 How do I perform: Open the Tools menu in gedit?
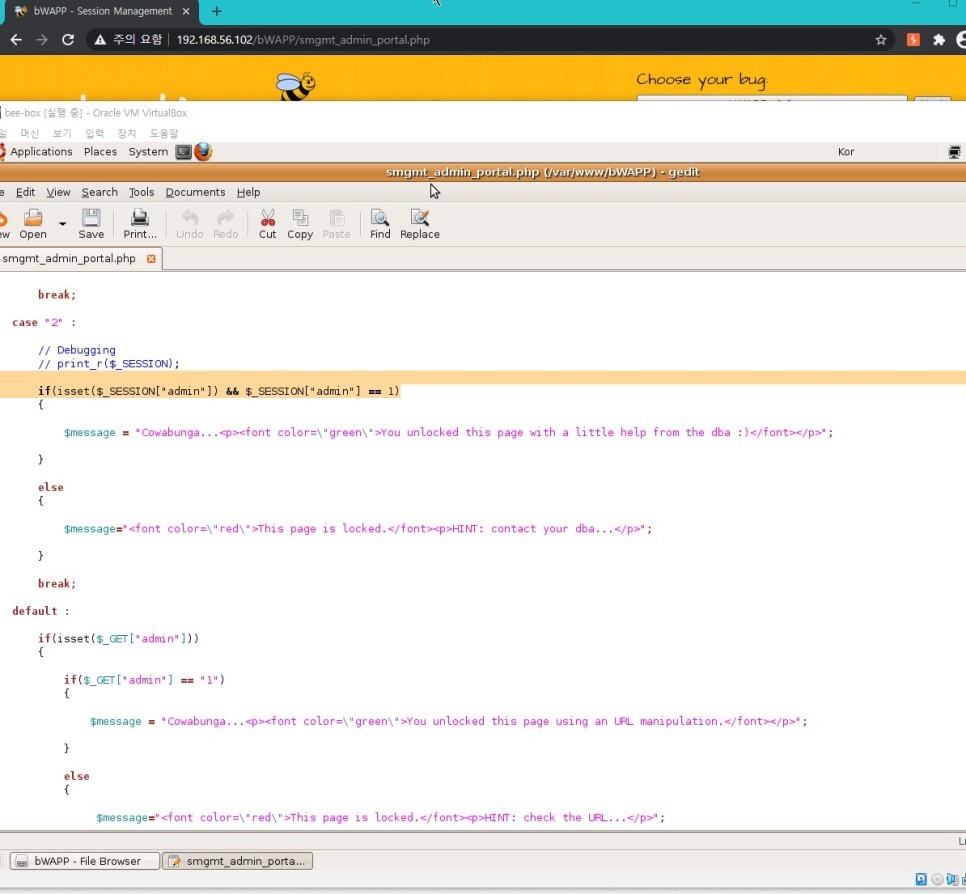142,192
